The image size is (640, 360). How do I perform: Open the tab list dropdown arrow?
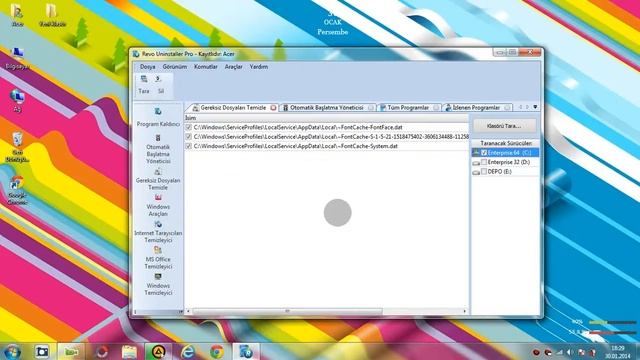tap(535, 107)
